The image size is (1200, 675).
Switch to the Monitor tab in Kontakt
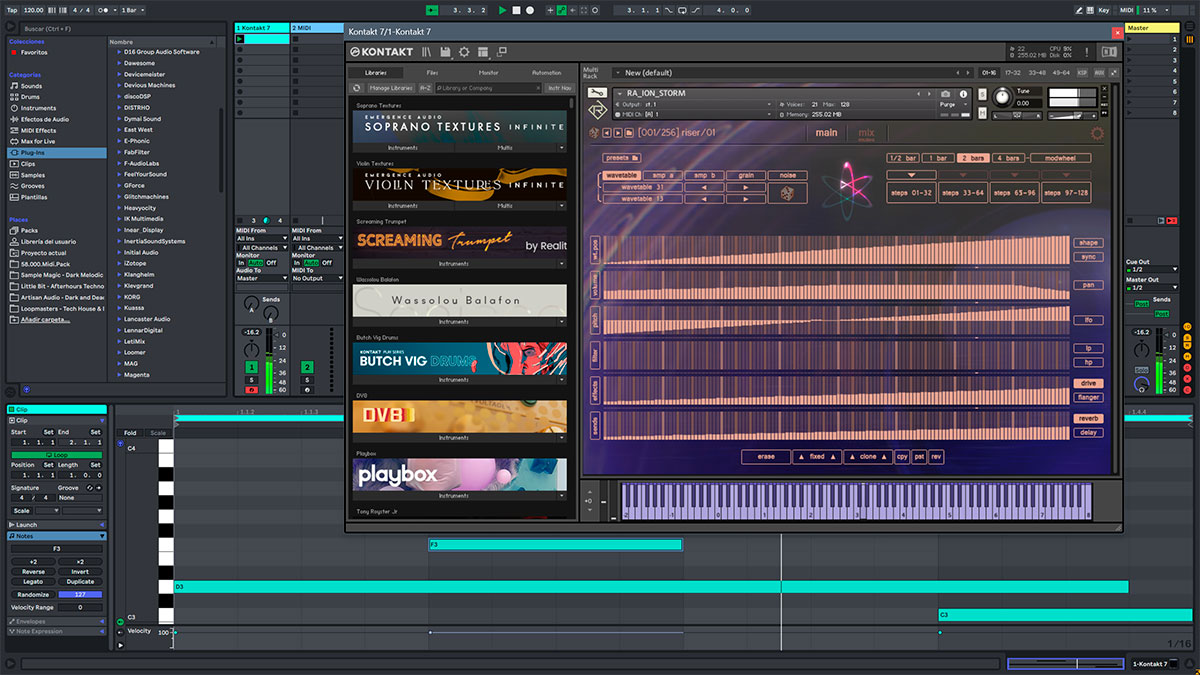tap(488, 73)
